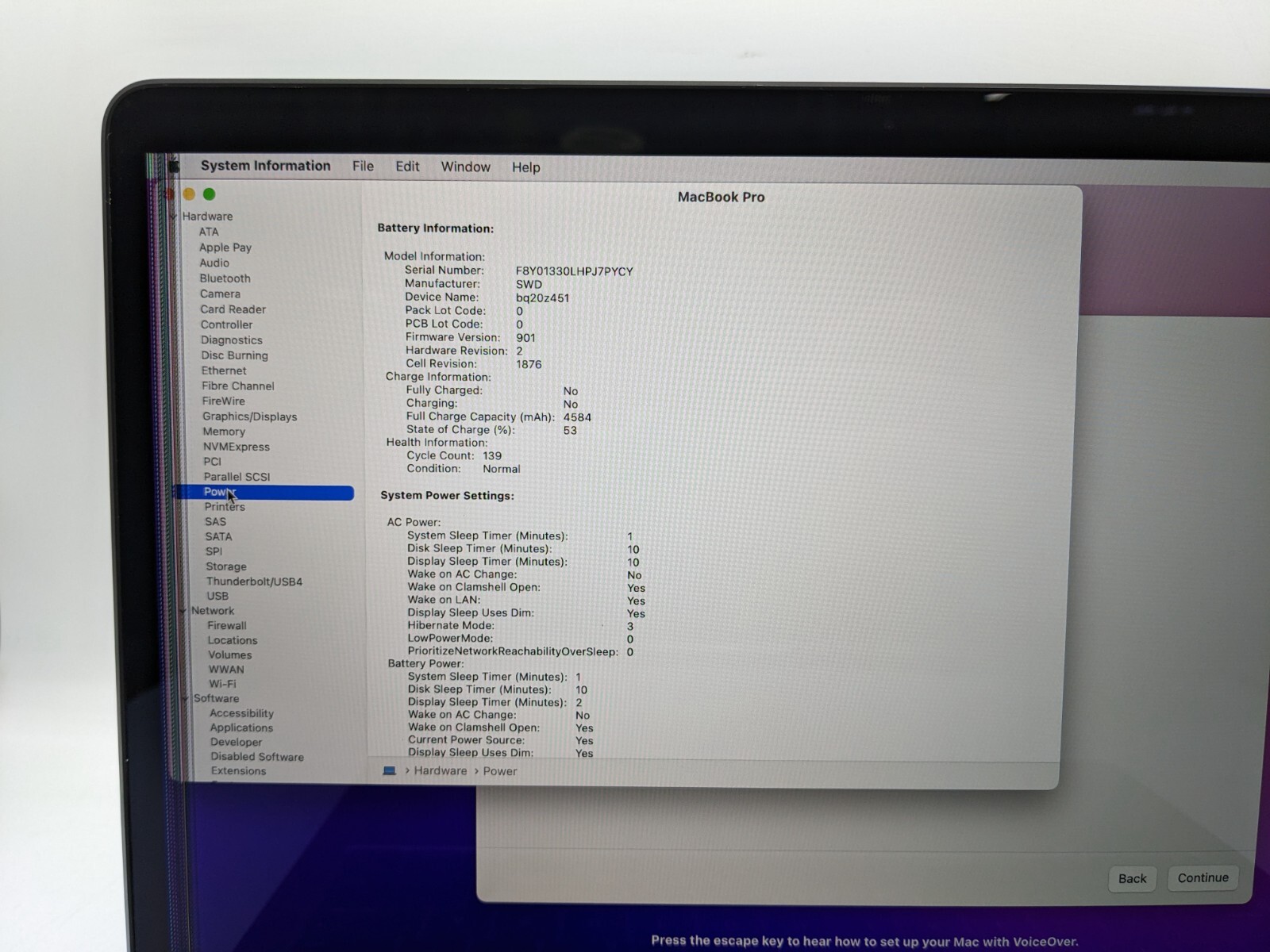Viewport: 1270px width, 952px height.
Task: Select Controller in the sidebar
Action: (x=226, y=324)
